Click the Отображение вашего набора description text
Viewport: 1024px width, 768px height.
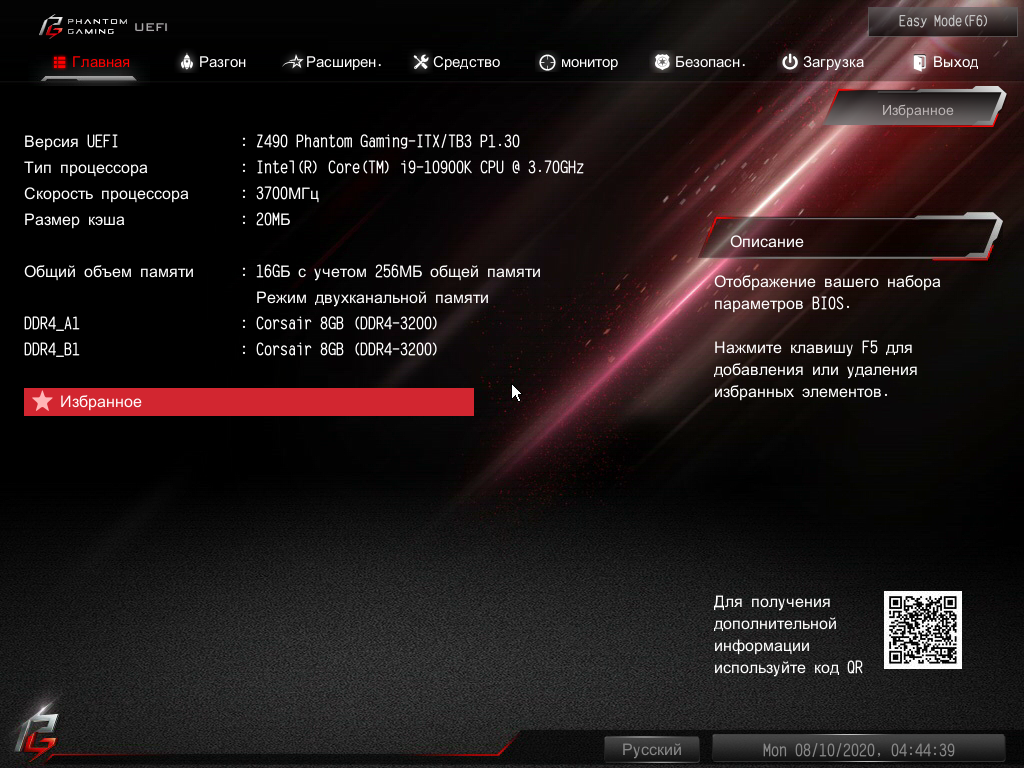click(x=827, y=293)
